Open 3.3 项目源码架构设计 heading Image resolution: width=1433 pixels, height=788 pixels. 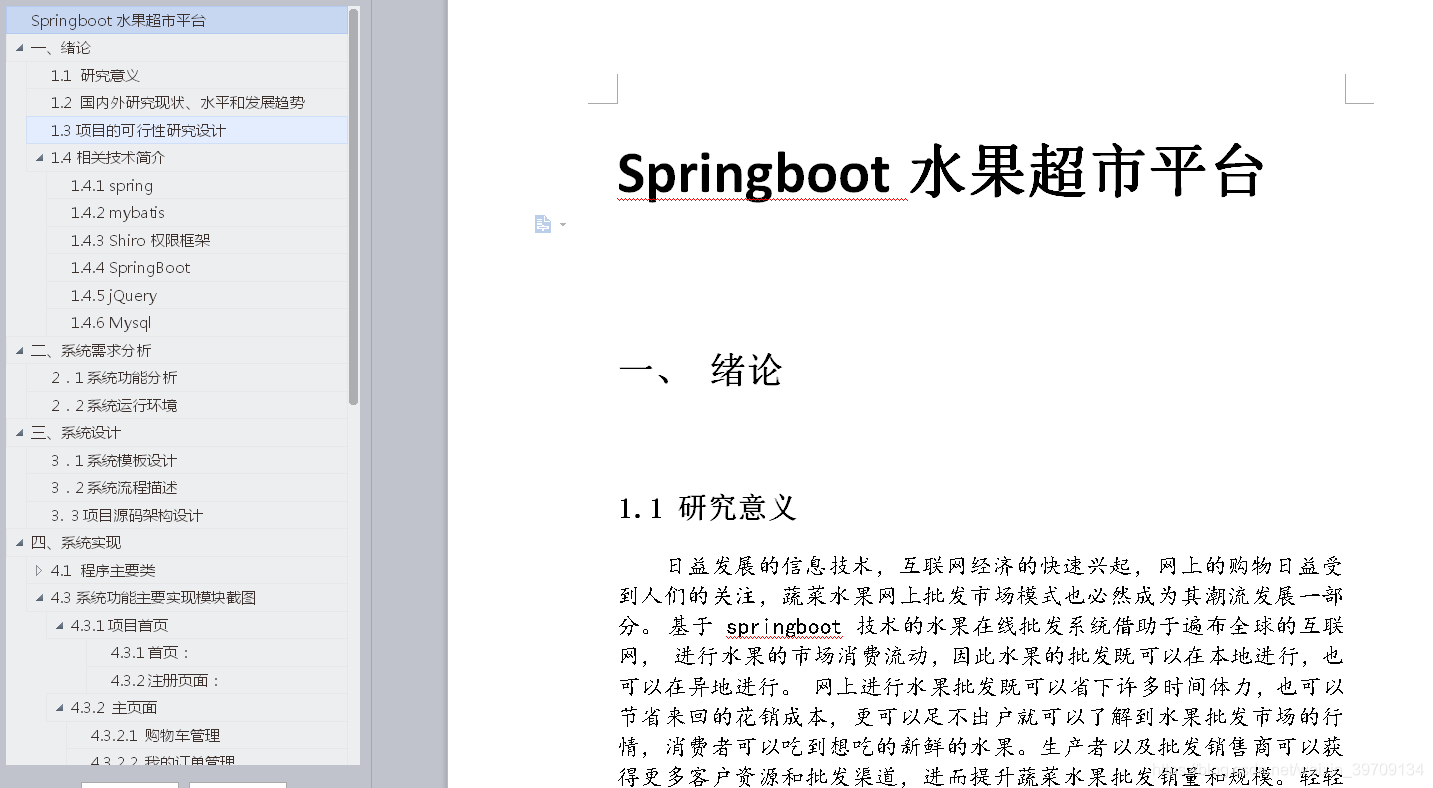click(x=127, y=515)
